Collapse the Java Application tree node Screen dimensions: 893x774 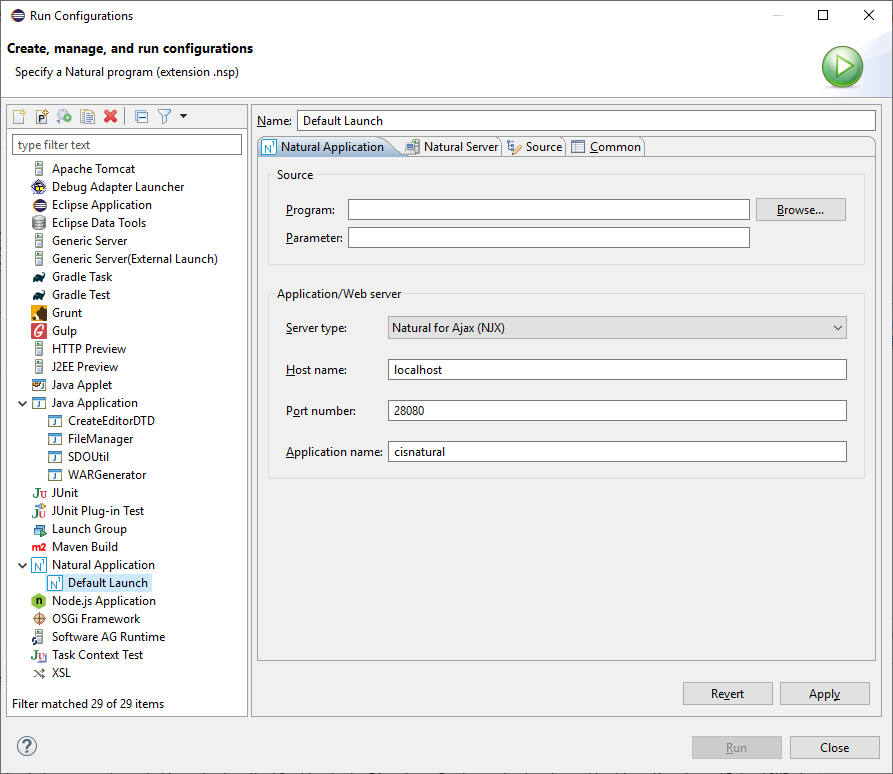coord(22,402)
